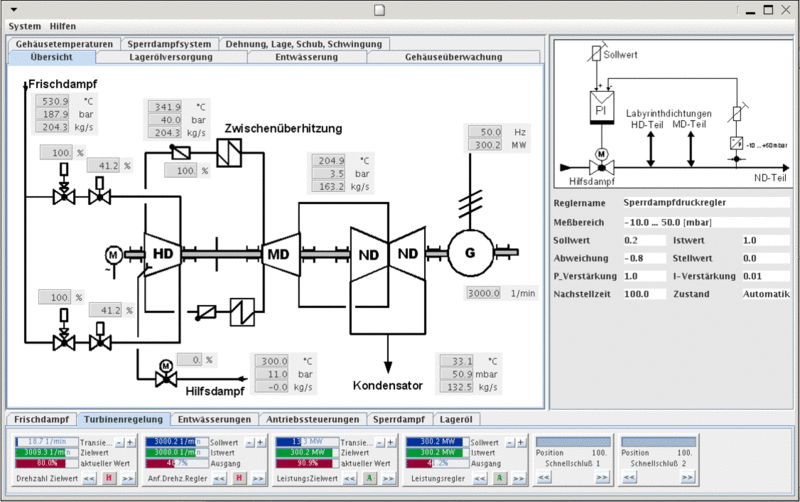Open the Lageröl tab
Viewport: 800px width, 502px height.
tap(456, 419)
